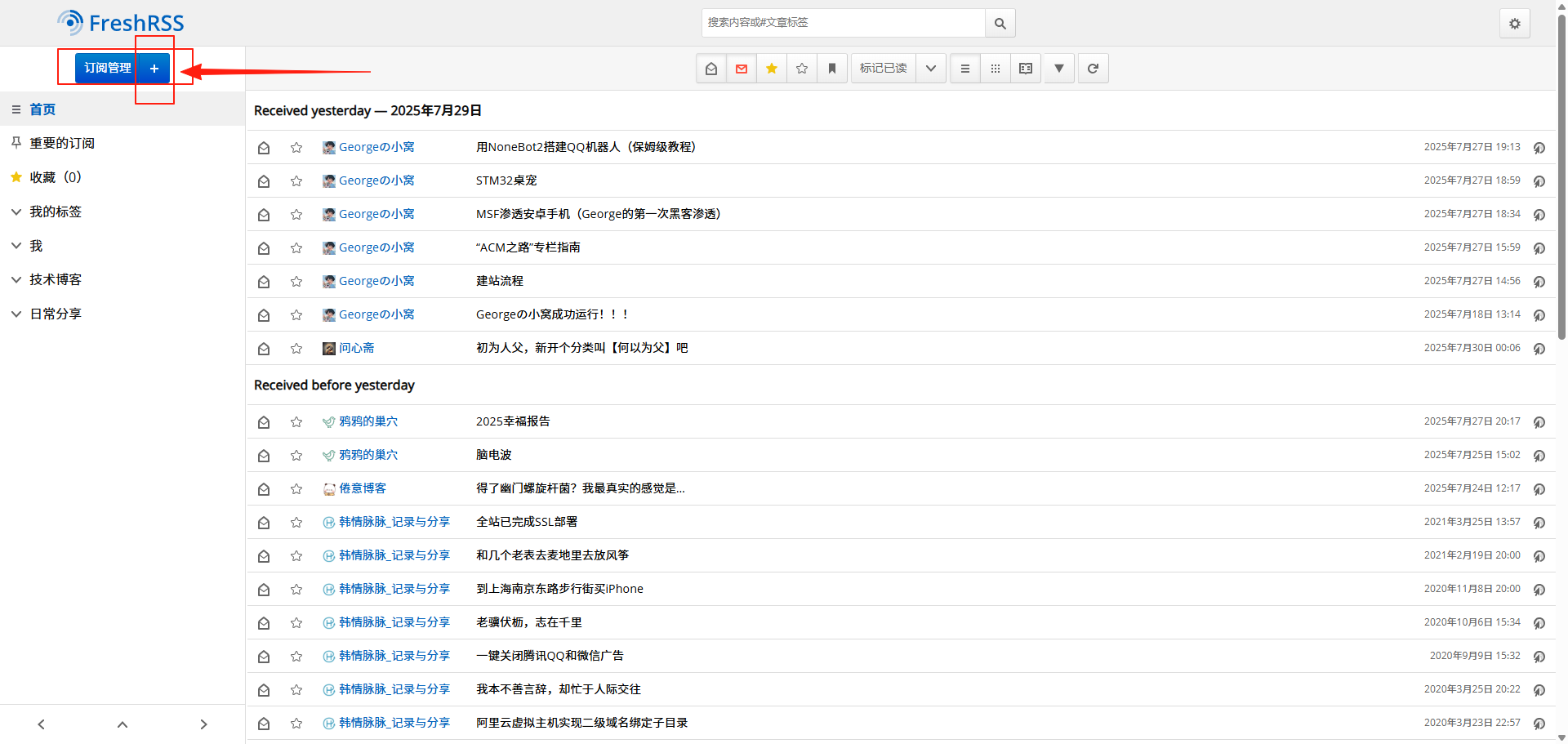
Task: Open 问心斋 feed link
Action: click(357, 348)
